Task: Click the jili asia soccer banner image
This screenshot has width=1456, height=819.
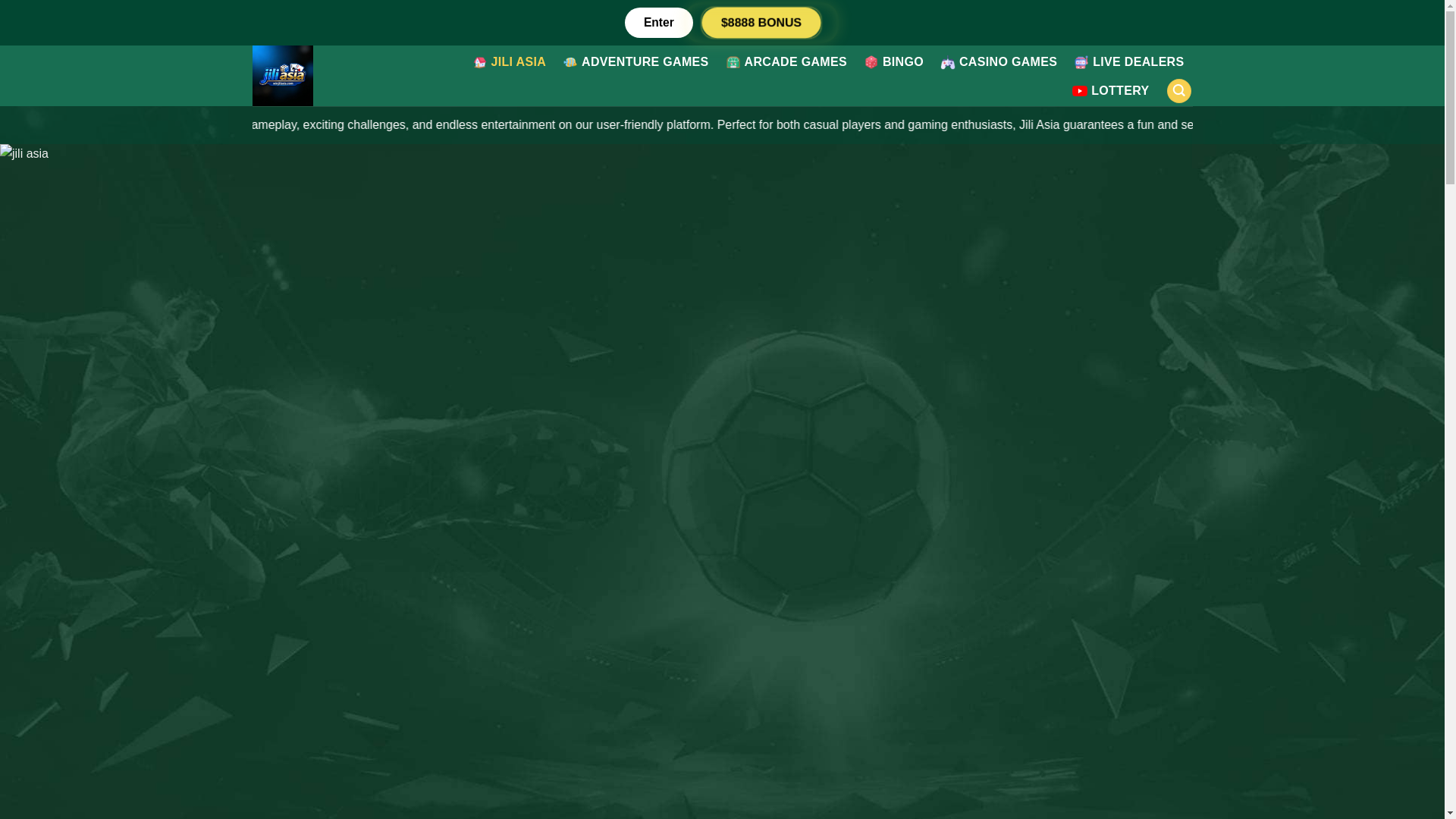Action: (722, 482)
